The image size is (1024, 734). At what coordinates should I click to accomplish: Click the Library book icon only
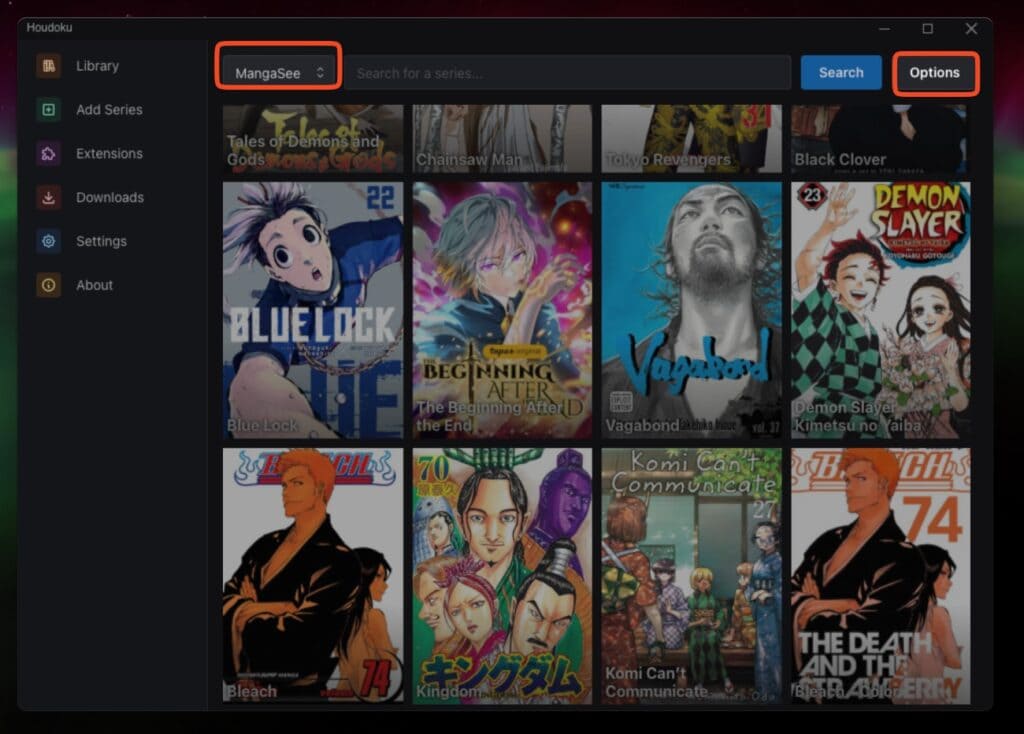[x=48, y=65]
